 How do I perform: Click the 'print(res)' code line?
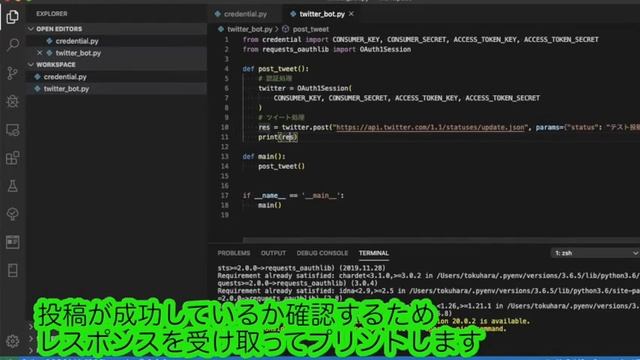coord(278,137)
